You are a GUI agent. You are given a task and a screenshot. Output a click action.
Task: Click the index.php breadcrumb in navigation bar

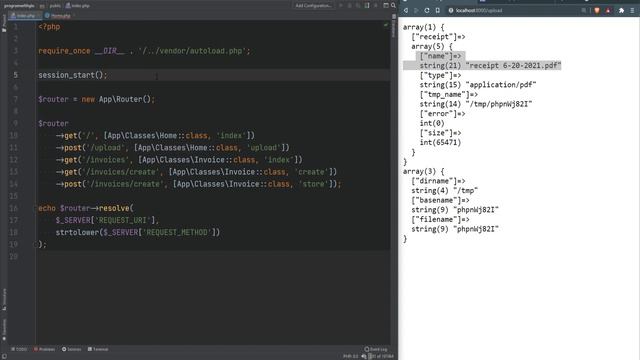click(x=78, y=6)
